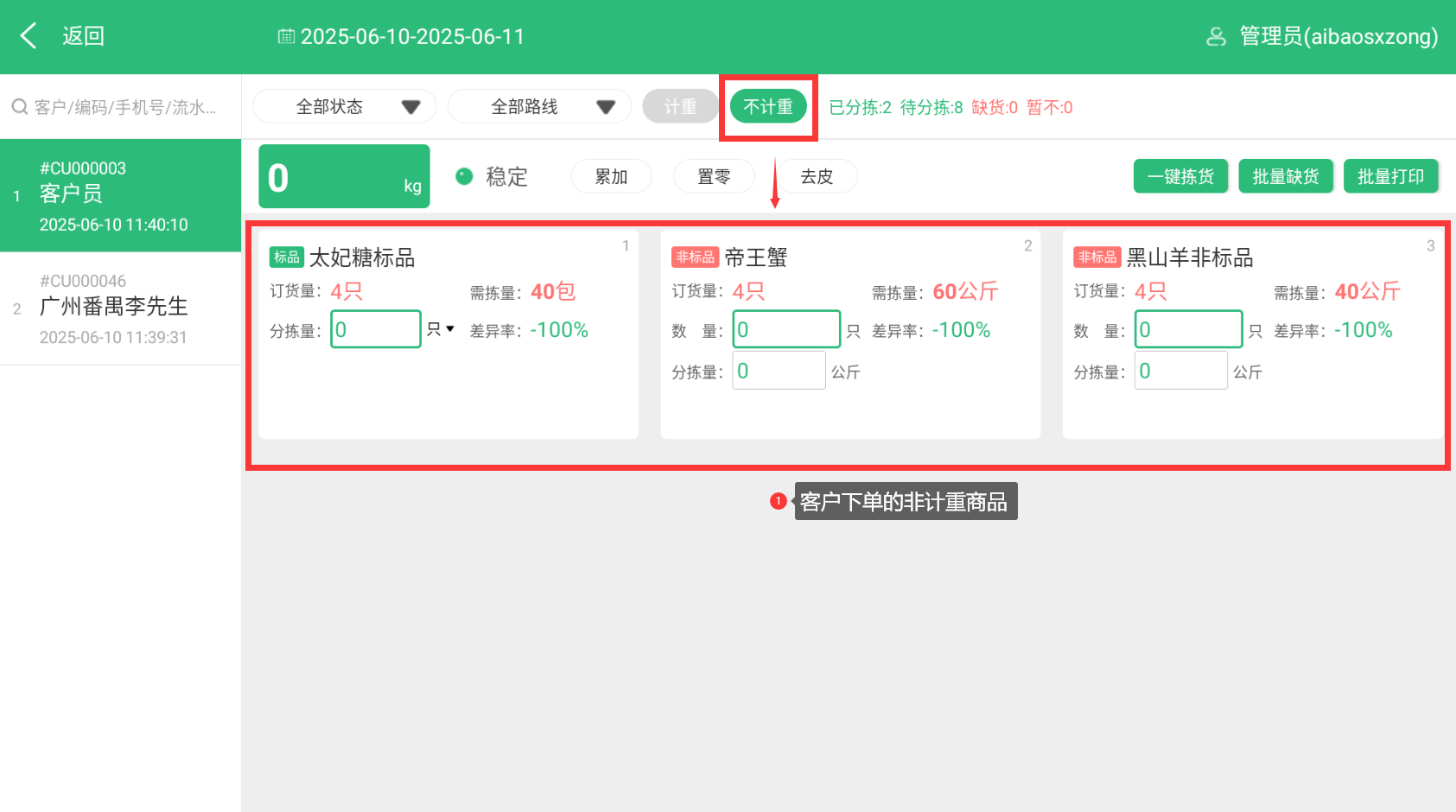1456x812 pixels.
Task: Click the green stable indicator dot
Action: coord(464,176)
